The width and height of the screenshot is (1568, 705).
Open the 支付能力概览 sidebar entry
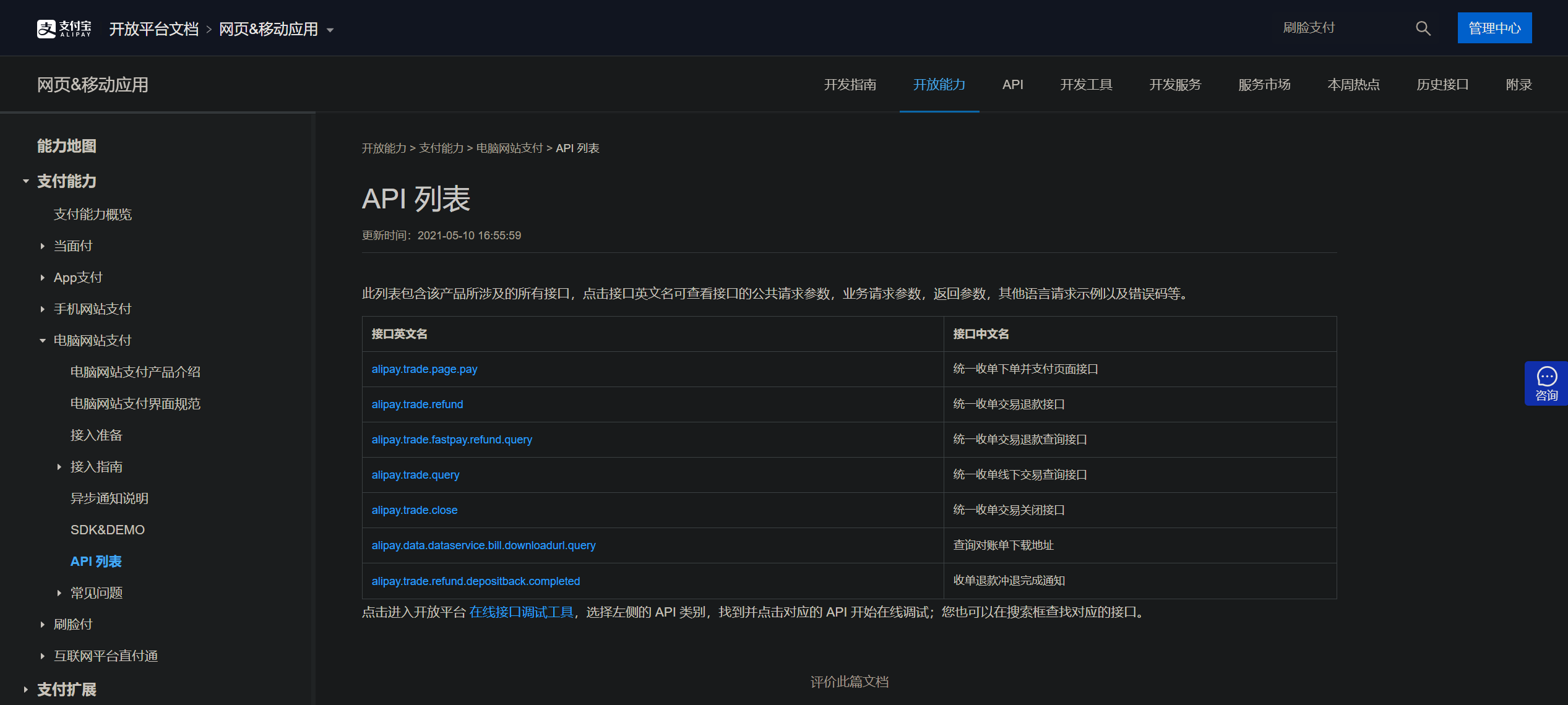93,214
